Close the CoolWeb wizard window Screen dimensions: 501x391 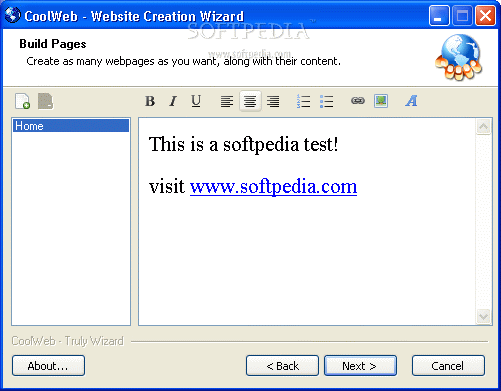[x=485, y=16]
